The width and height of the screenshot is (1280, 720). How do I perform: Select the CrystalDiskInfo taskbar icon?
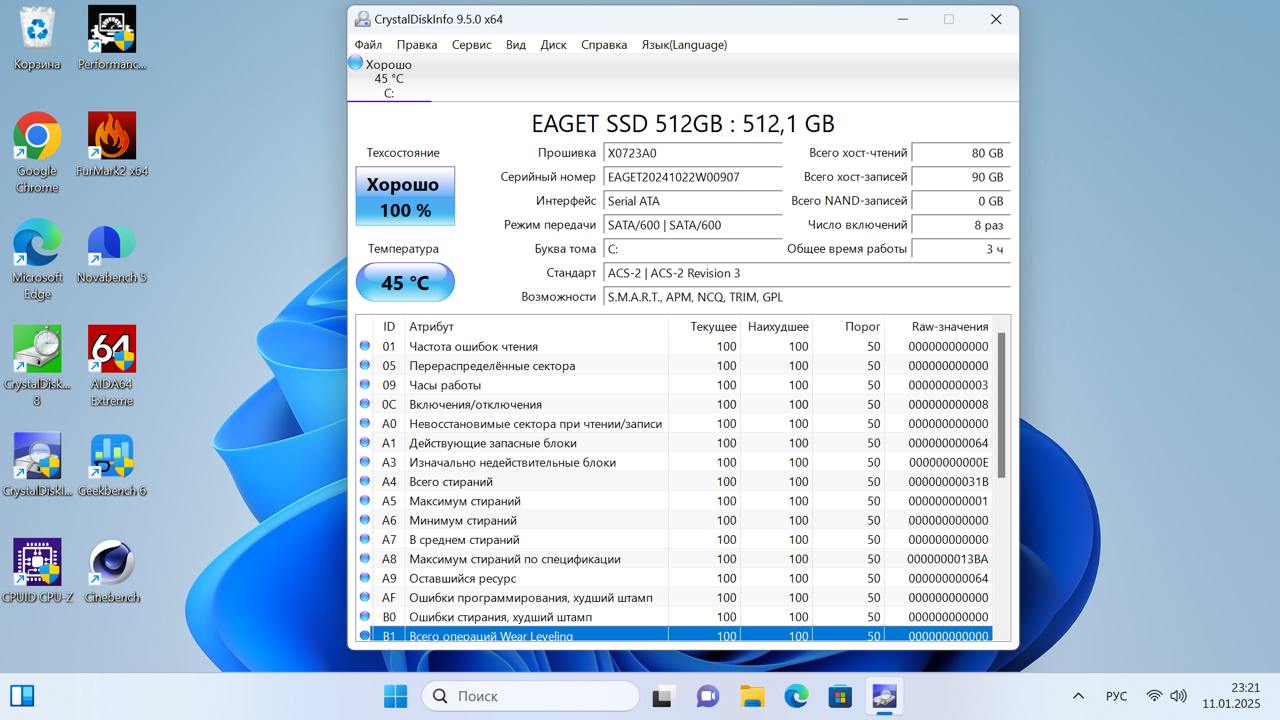[x=884, y=696]
